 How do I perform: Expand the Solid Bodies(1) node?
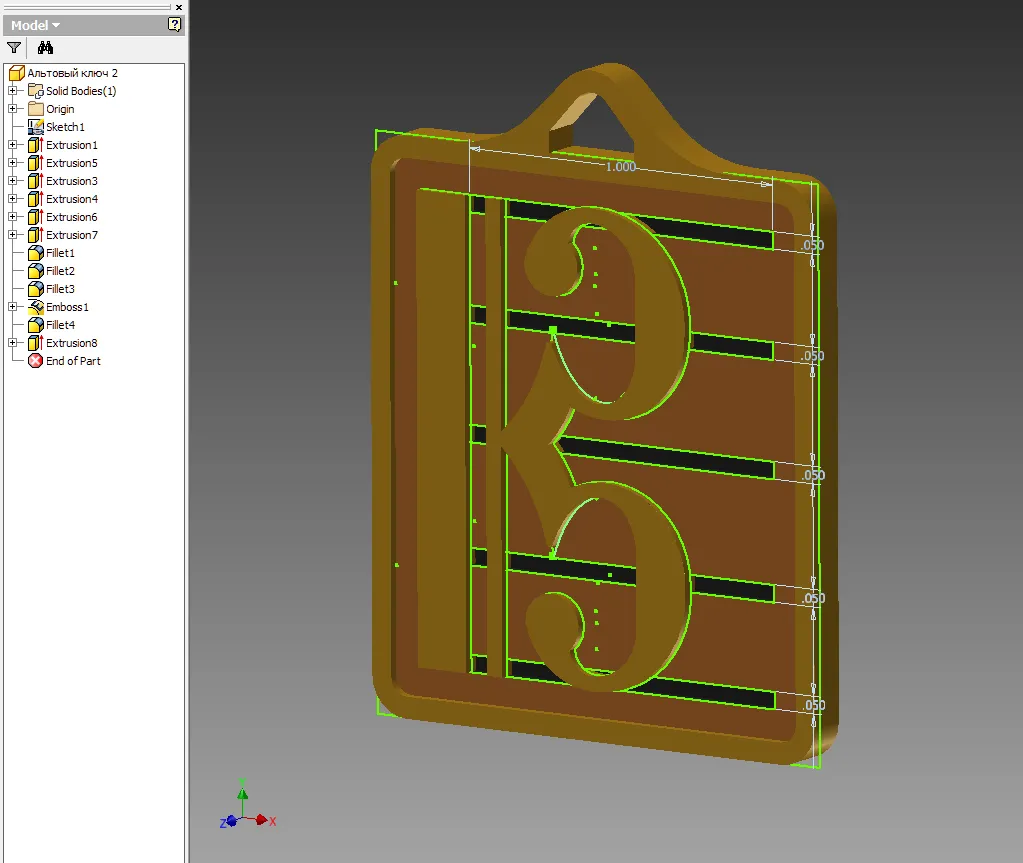pyautogui.click(x=12, y=91)
